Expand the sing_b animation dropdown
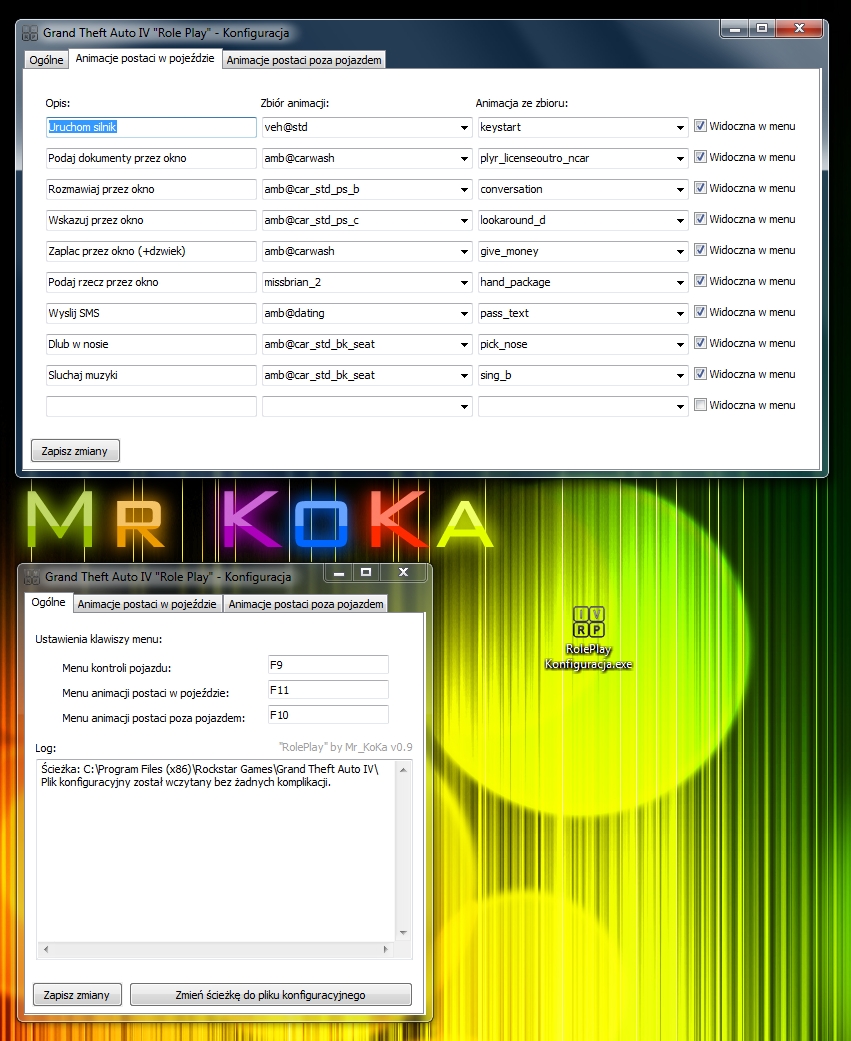 (x=680, y=375)
